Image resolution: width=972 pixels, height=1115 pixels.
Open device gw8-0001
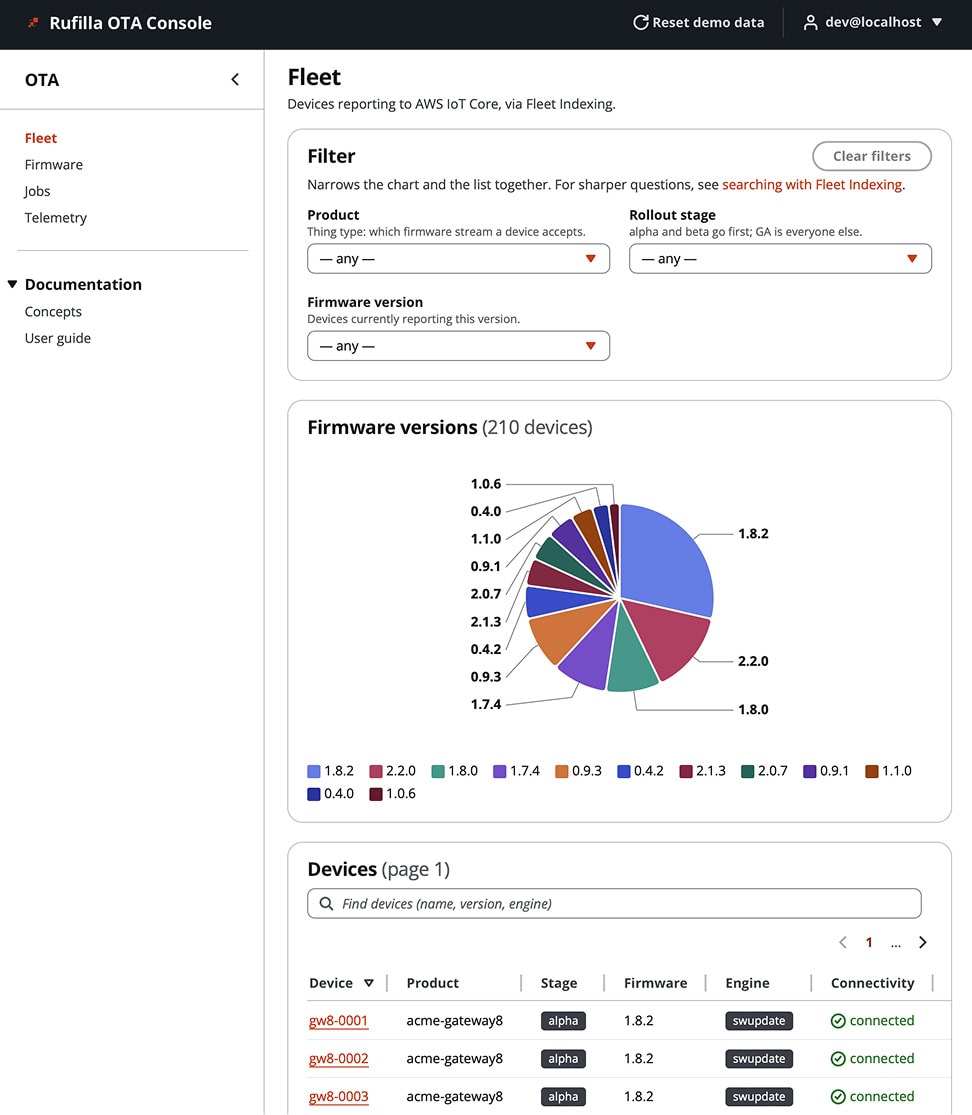pos(338,1020)
